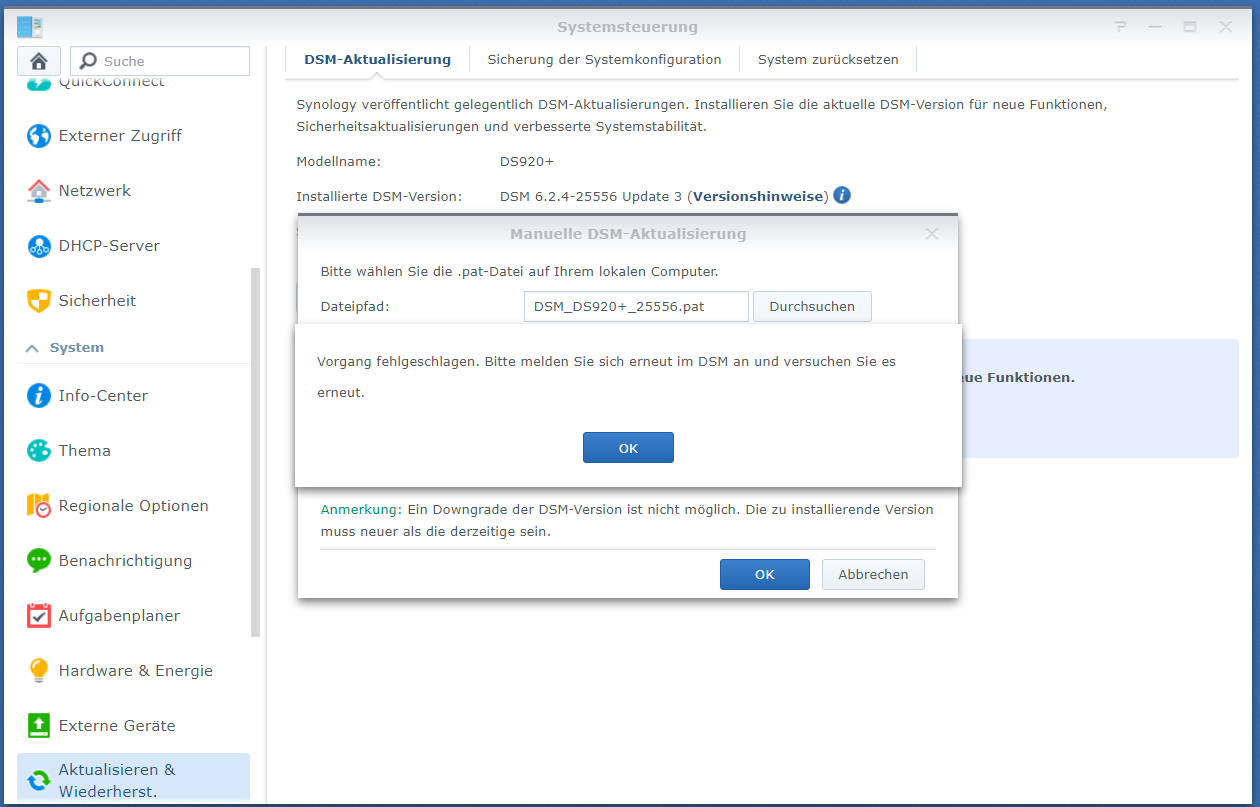The height and width of the screenshot is (807, 1260).
Task: Open System zurücksetzen tab
Action: [828, 60]
